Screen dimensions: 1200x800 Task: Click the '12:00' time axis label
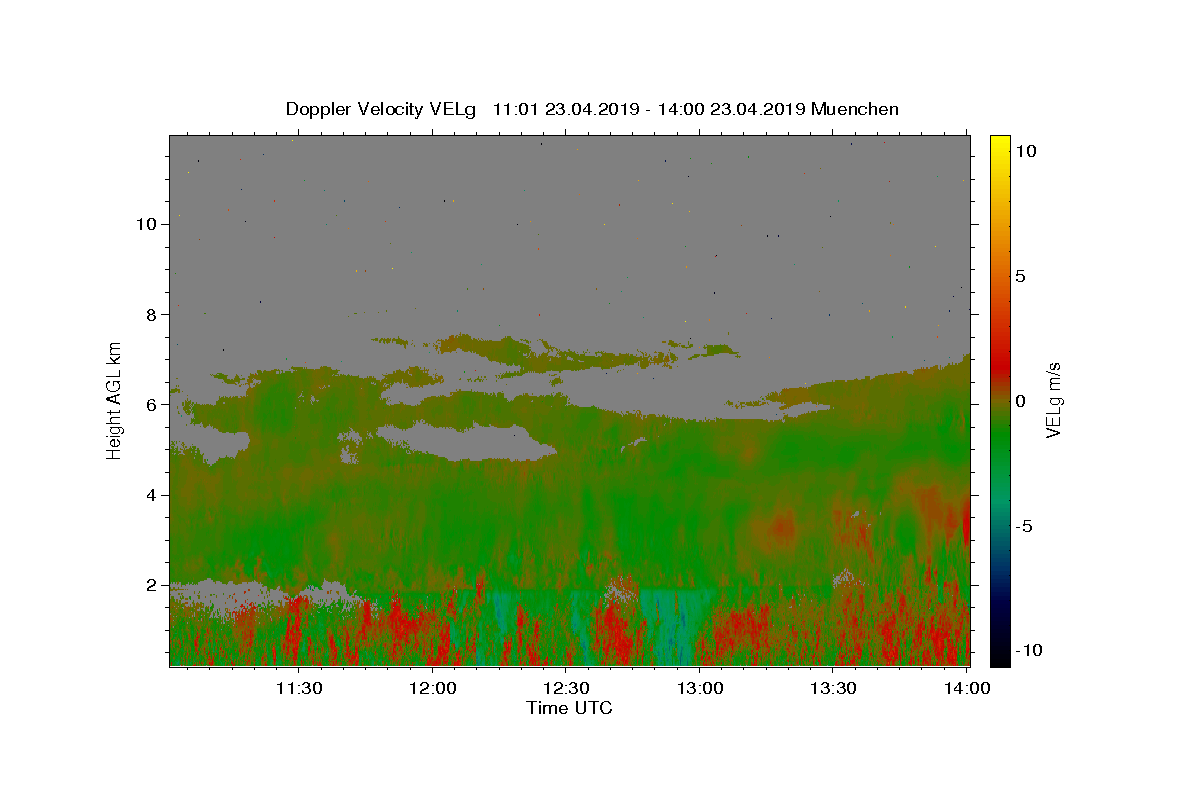pyautogui.click(x=433, y=688)
